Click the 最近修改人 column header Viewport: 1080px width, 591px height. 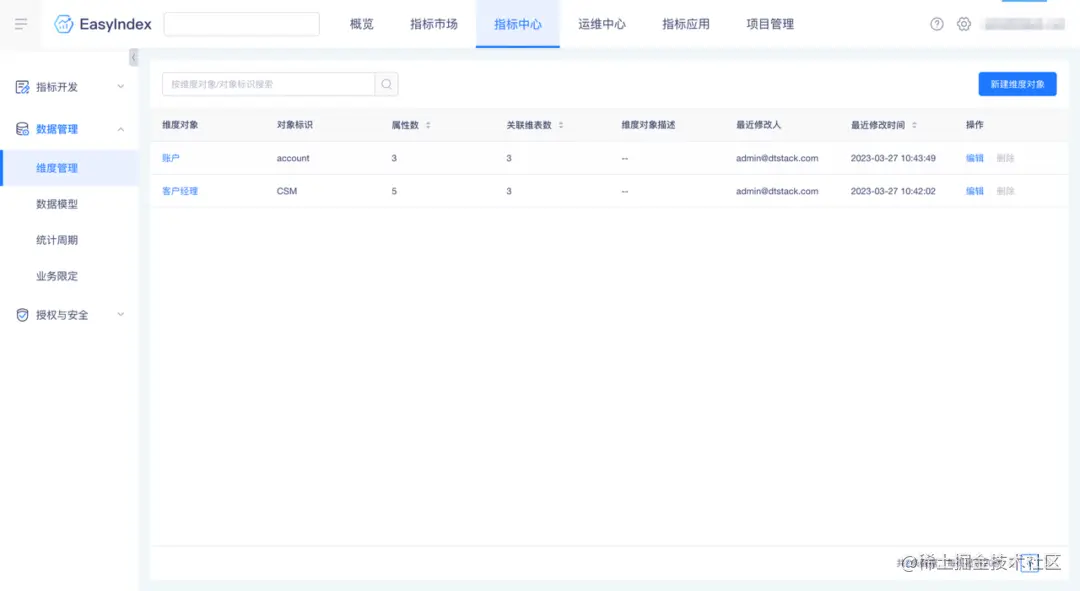[x=758, y=125]
